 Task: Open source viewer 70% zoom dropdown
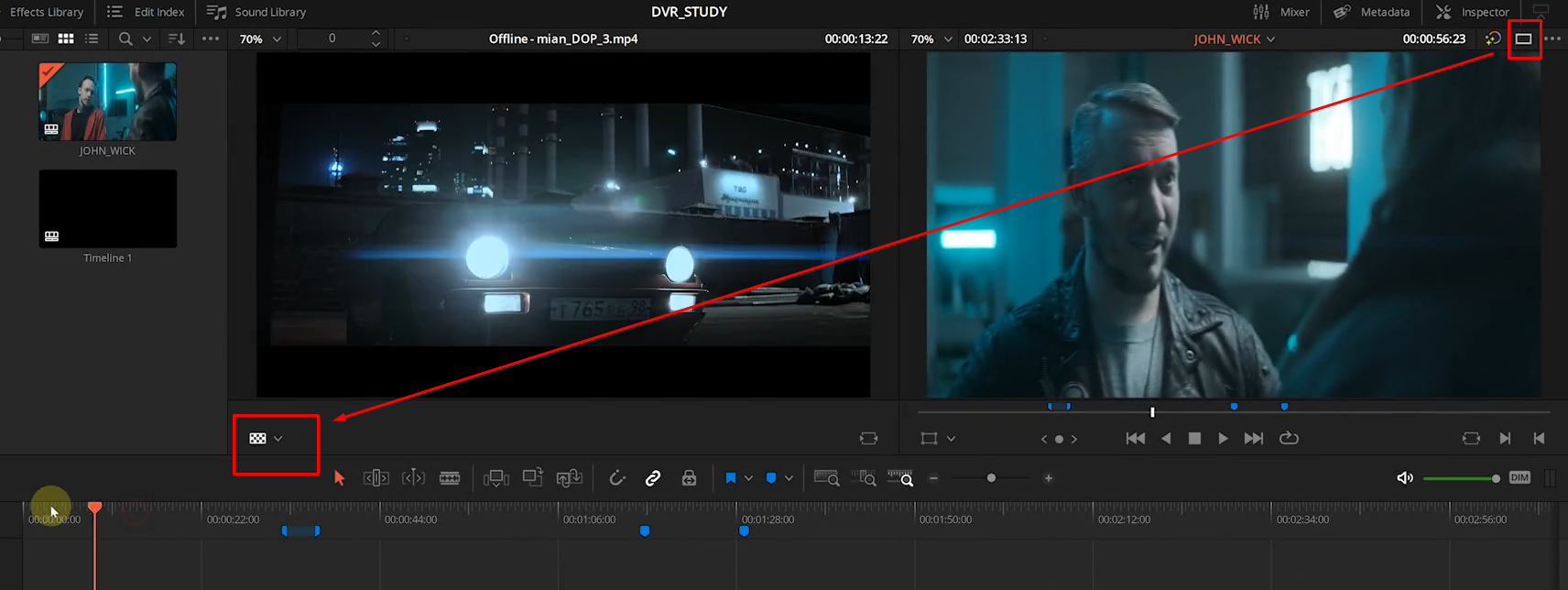(261, 39)
